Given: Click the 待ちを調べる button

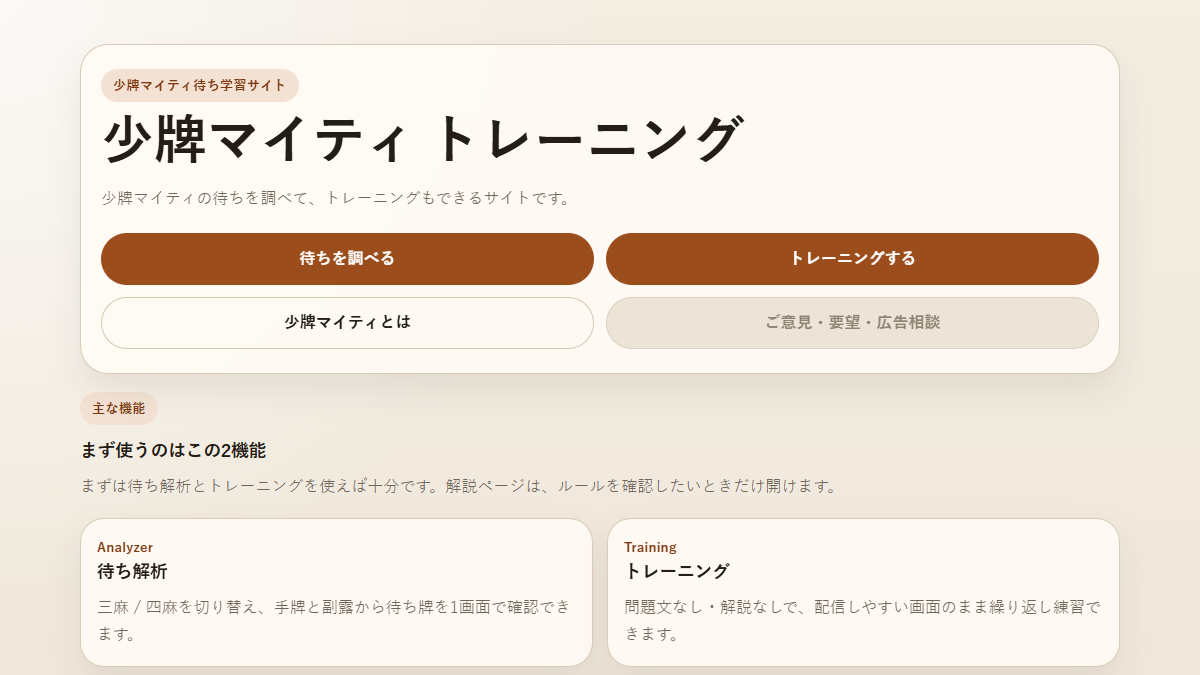Looking at the screenshot, I should [x=346, y=258].
